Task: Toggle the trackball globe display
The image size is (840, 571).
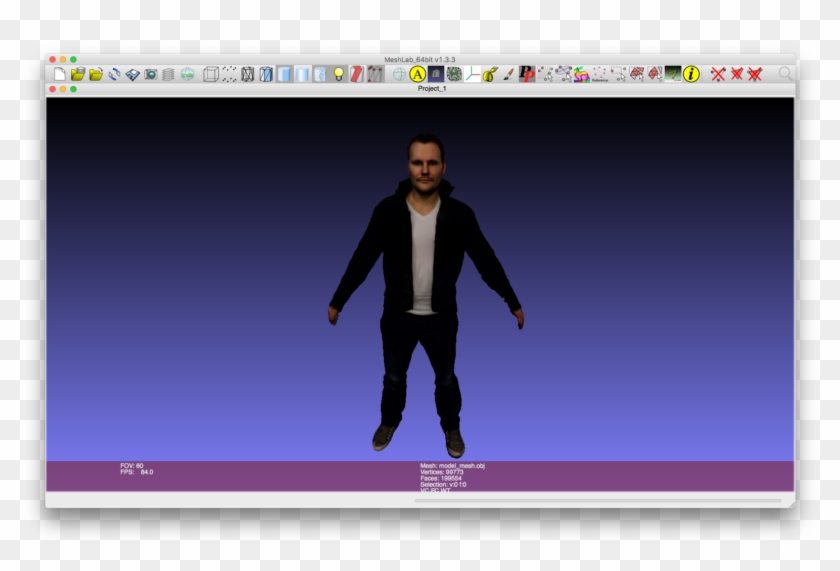Action: 399,74
